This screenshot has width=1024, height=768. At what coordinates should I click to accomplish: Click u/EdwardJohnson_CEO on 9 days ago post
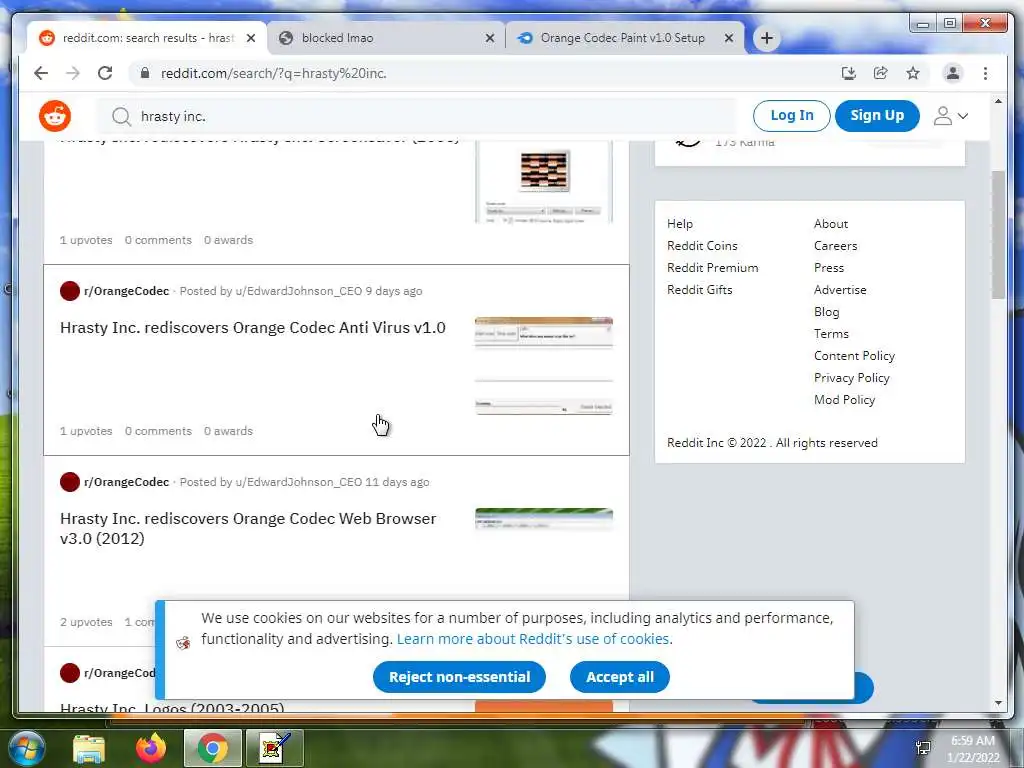pyautogui.click(x=298, y=291)
